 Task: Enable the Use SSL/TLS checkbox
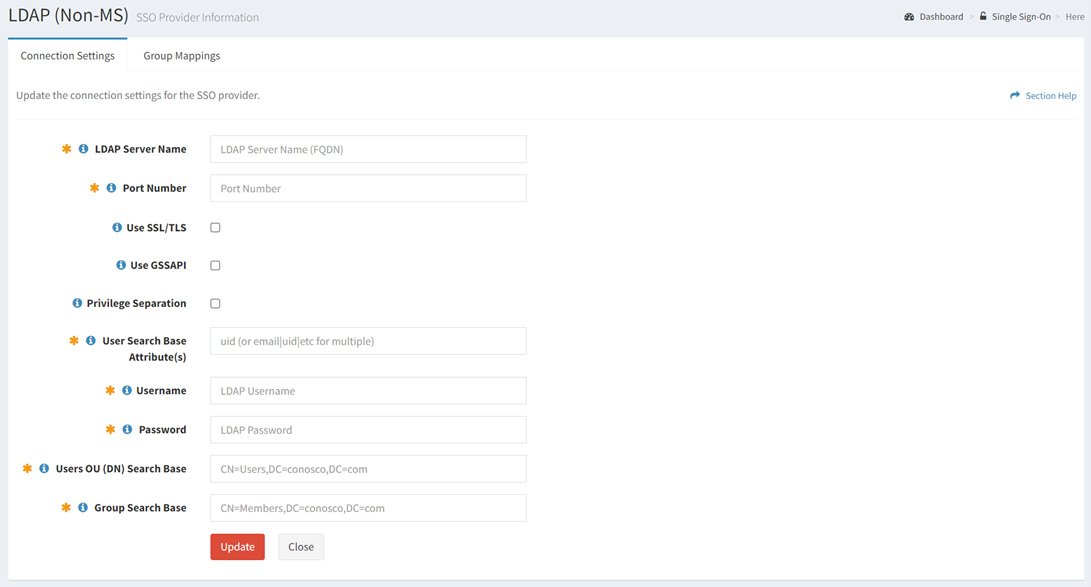click(215, 227)
